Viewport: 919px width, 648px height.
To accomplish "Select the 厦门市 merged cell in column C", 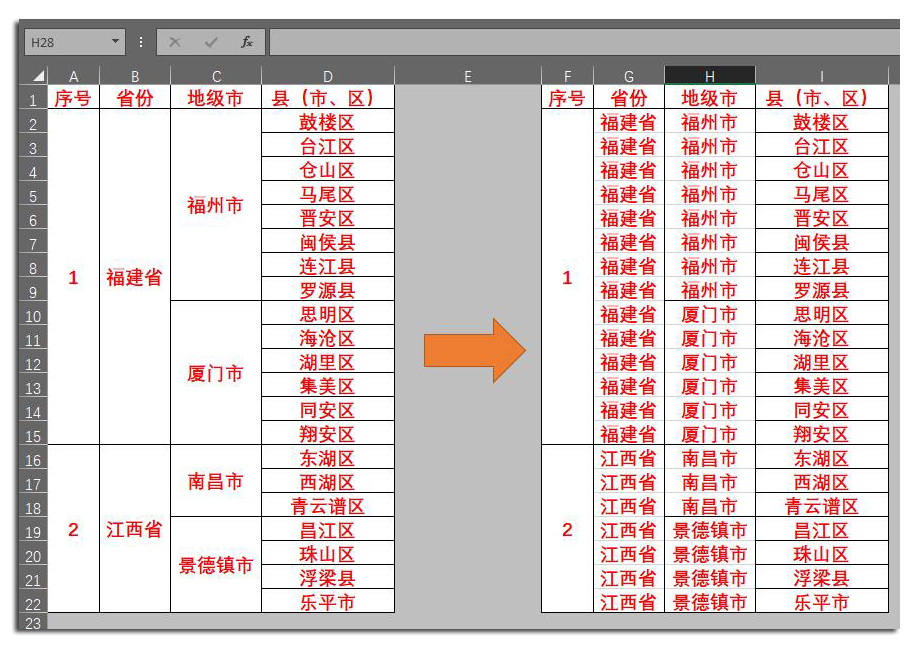I will point(214,373).
